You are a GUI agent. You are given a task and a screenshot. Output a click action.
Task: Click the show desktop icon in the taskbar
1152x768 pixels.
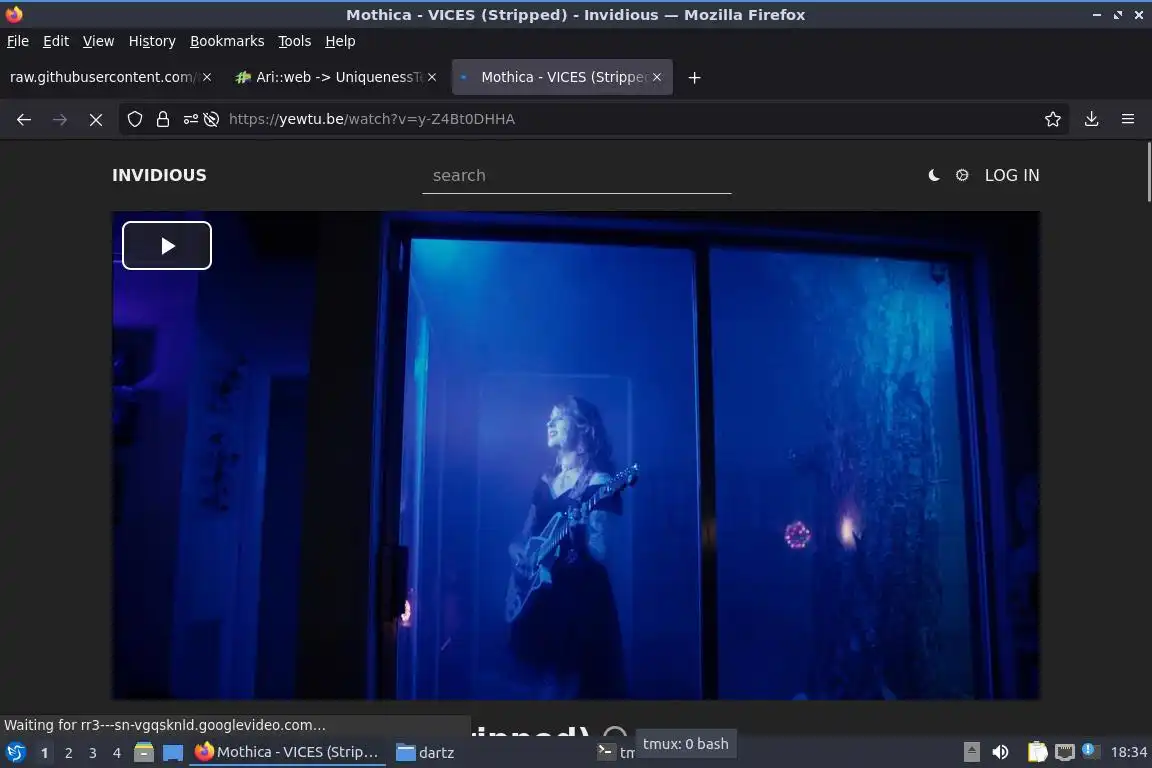point(173,752)
